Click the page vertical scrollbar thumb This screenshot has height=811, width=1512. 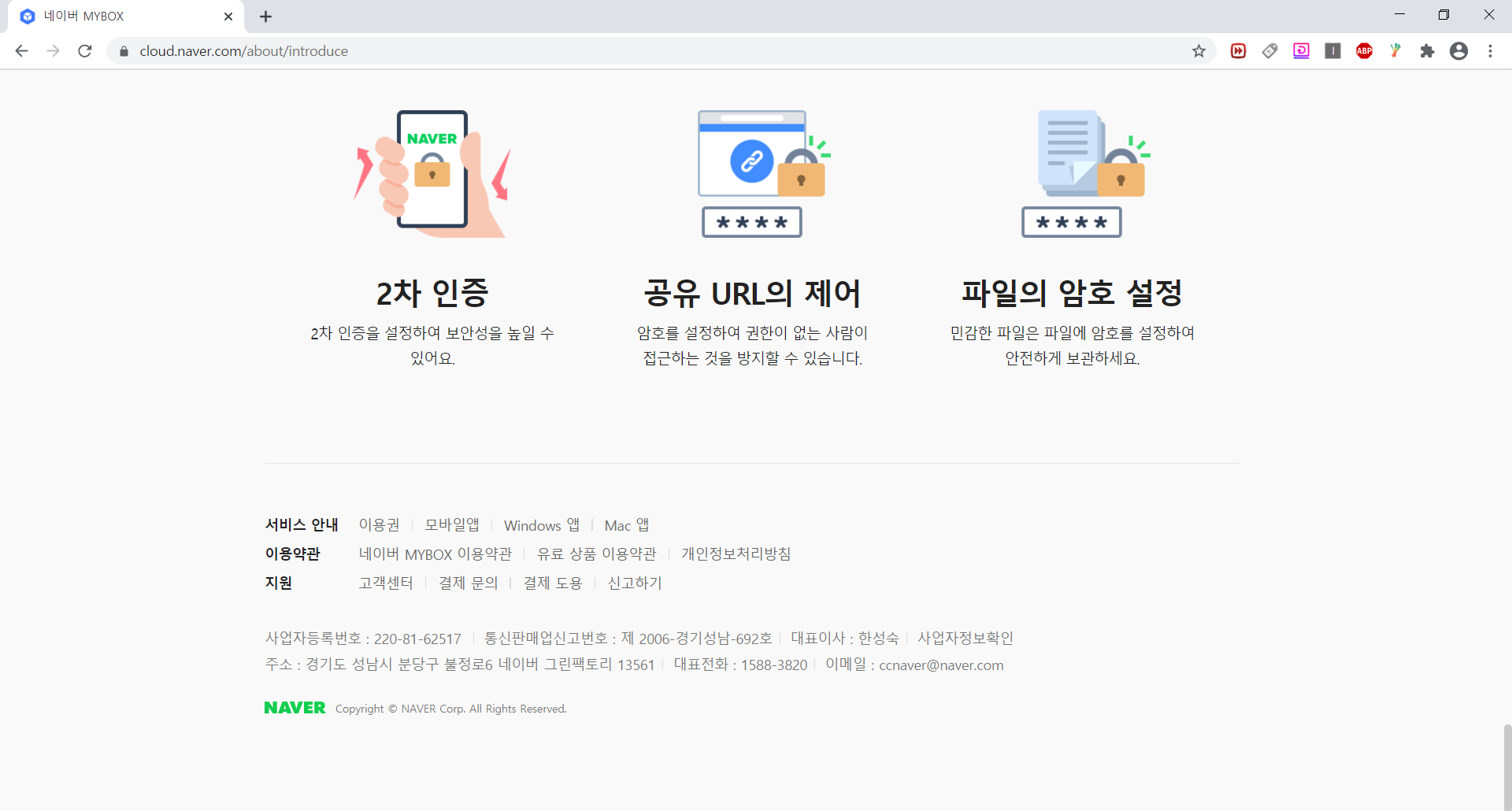click(1507, 768)
